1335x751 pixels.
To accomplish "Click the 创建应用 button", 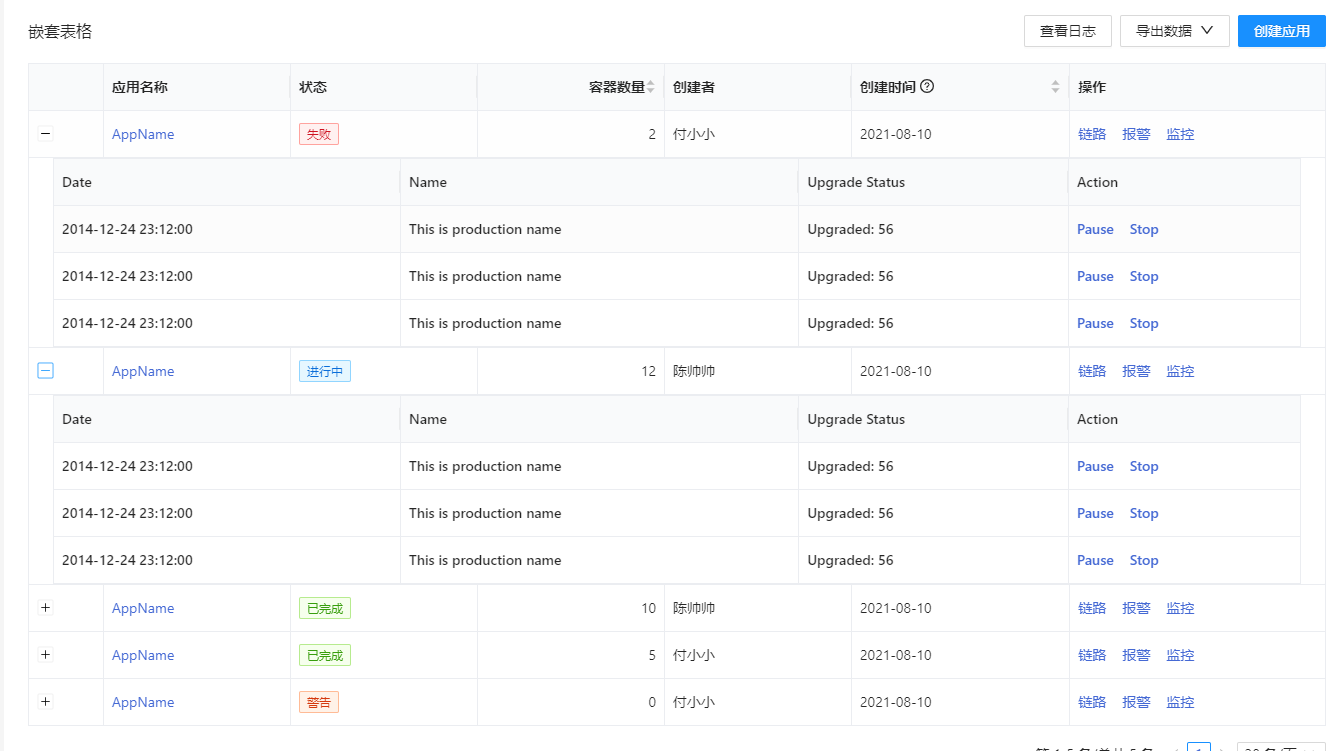I will coord(1281,30).
